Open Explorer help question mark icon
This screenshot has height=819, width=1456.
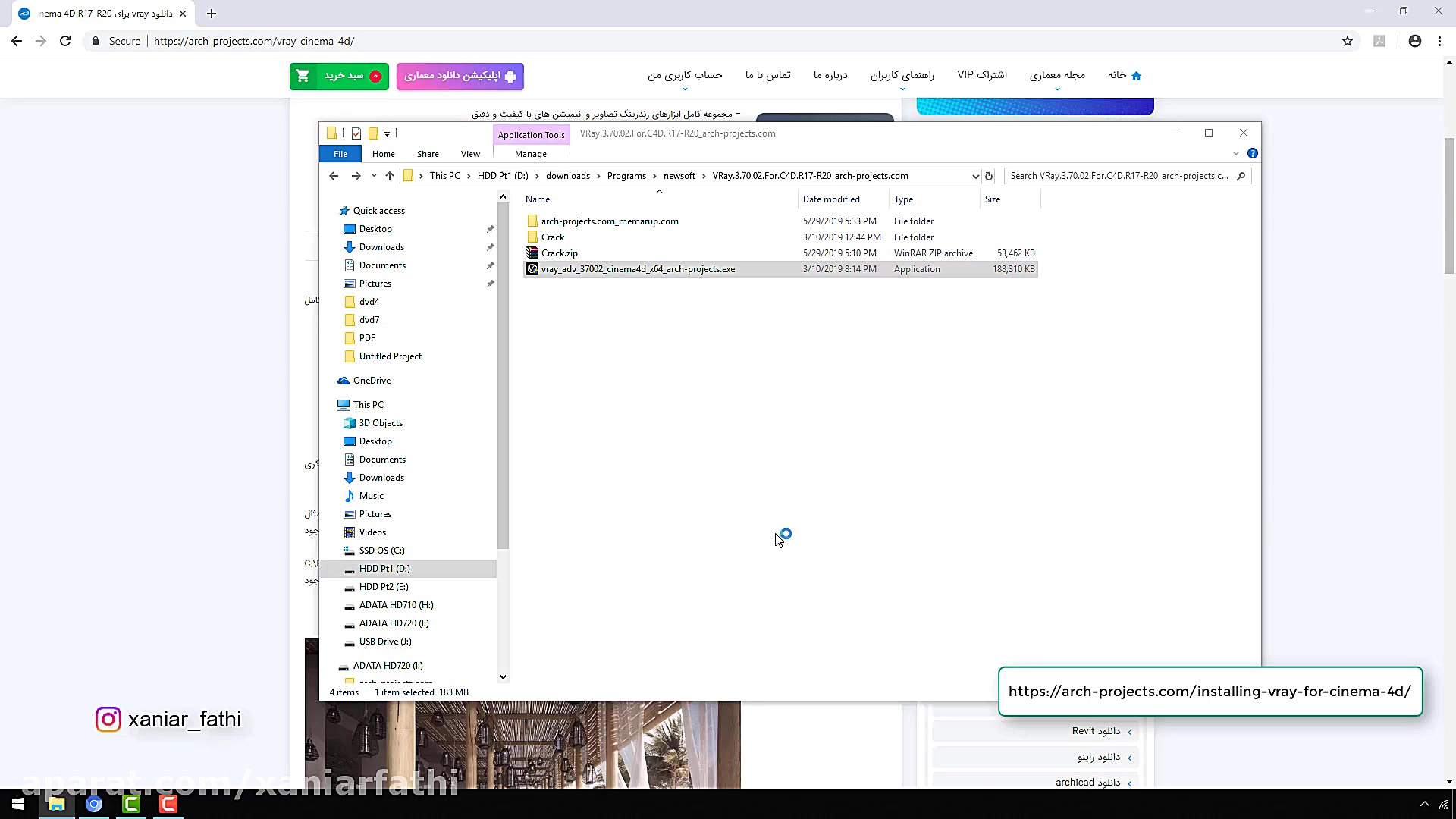click(1253, 153)
